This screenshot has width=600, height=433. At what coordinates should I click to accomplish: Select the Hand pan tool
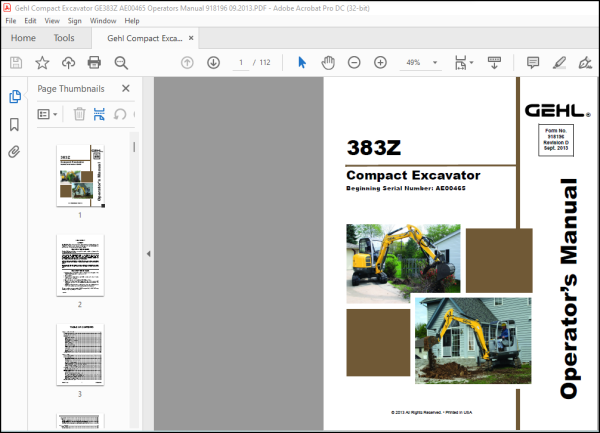click(328, 62)
